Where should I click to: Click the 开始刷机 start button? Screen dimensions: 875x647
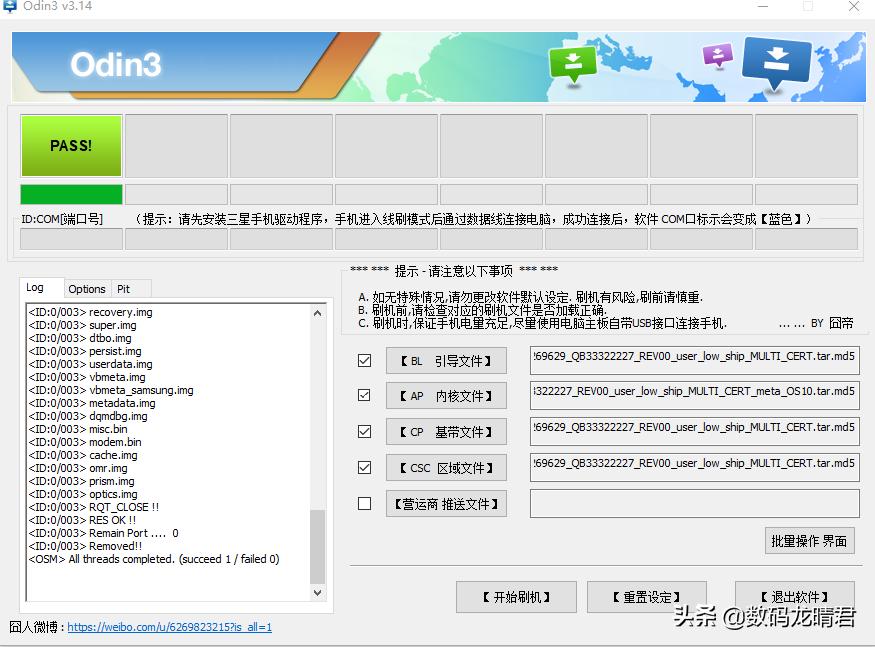pos(516,597)
